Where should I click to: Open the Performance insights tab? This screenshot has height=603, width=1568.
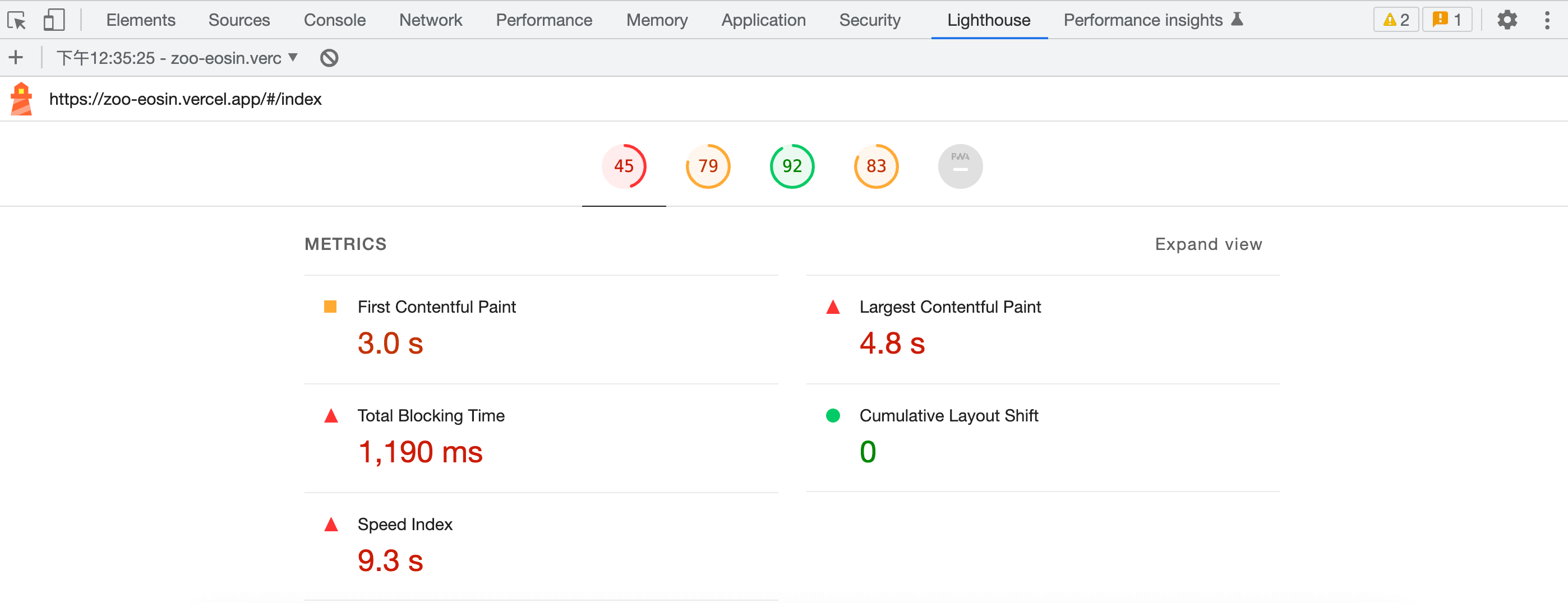pos(1142,20)
